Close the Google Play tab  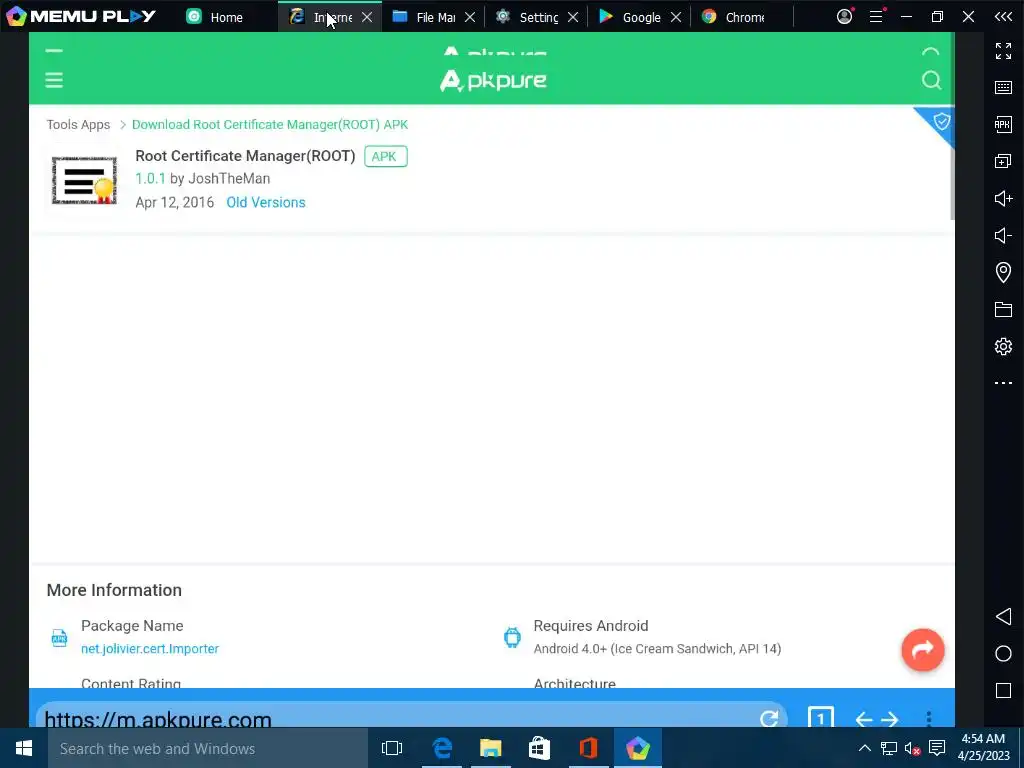pyautogui.click(x=676, y=17)
